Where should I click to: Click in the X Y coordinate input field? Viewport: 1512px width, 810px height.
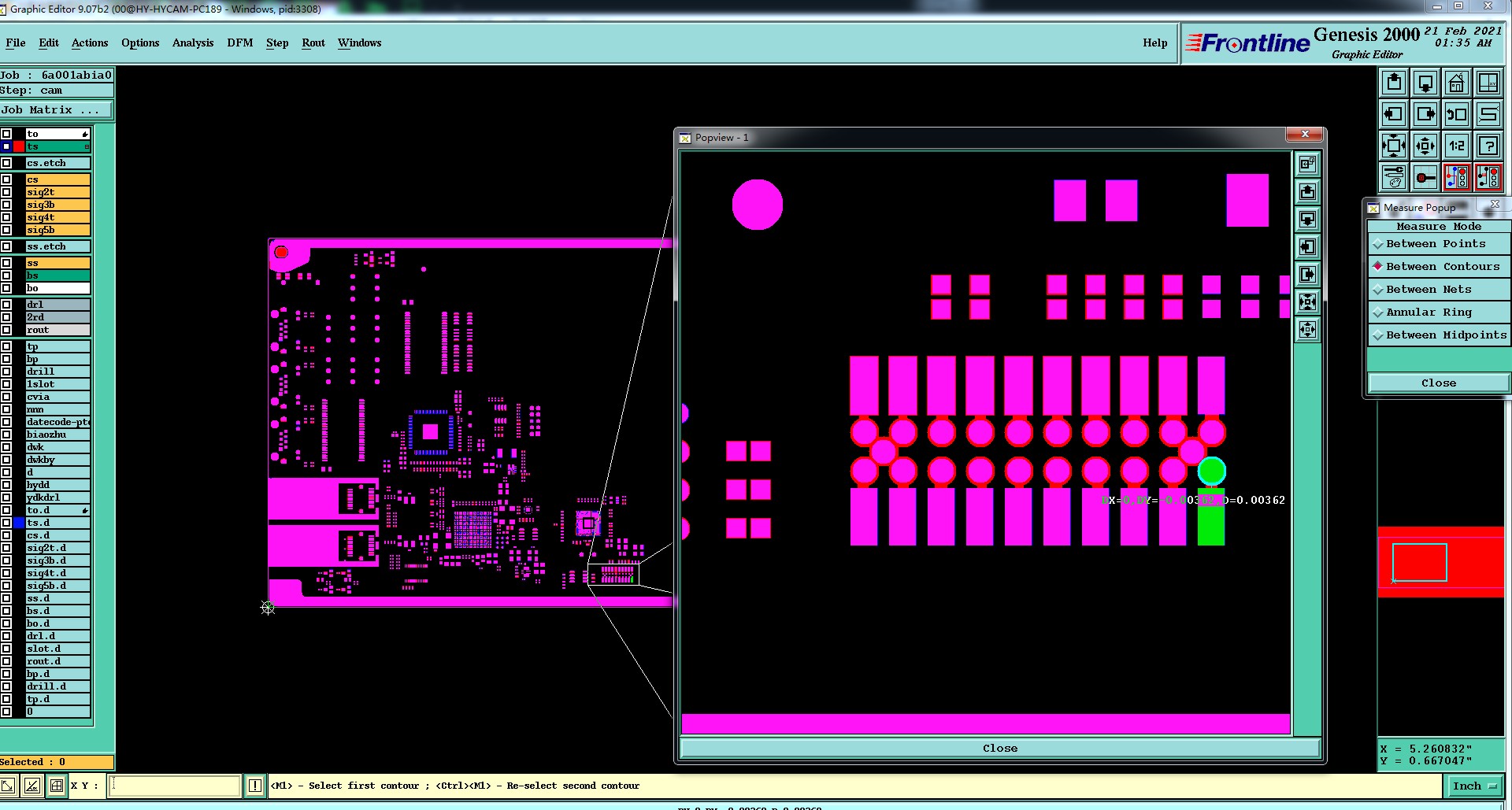click(x=174, y=786)
